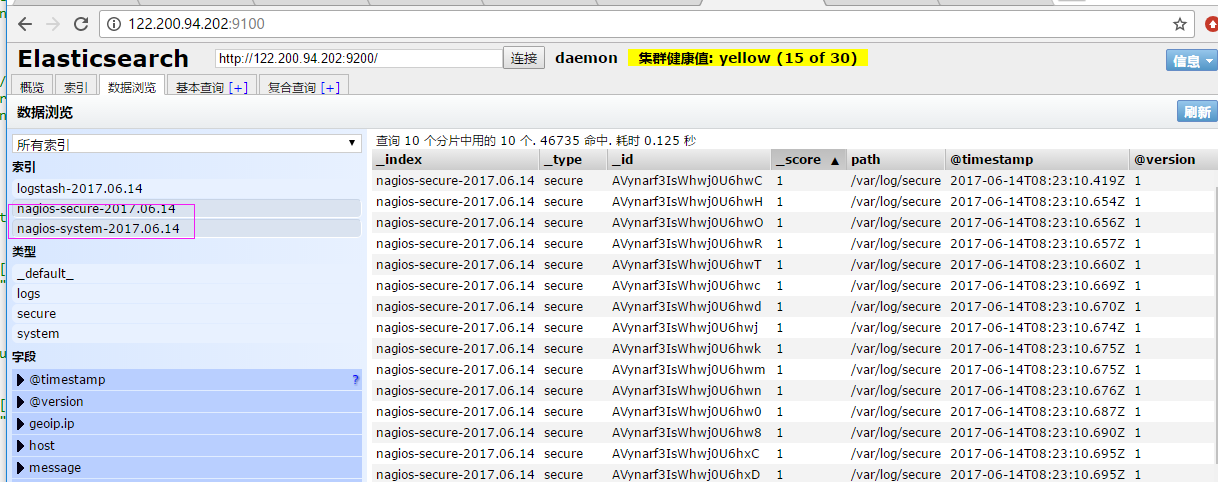The image size is (1218, 482).
Task: Go back using the browser back arrow
Action: 25,23
